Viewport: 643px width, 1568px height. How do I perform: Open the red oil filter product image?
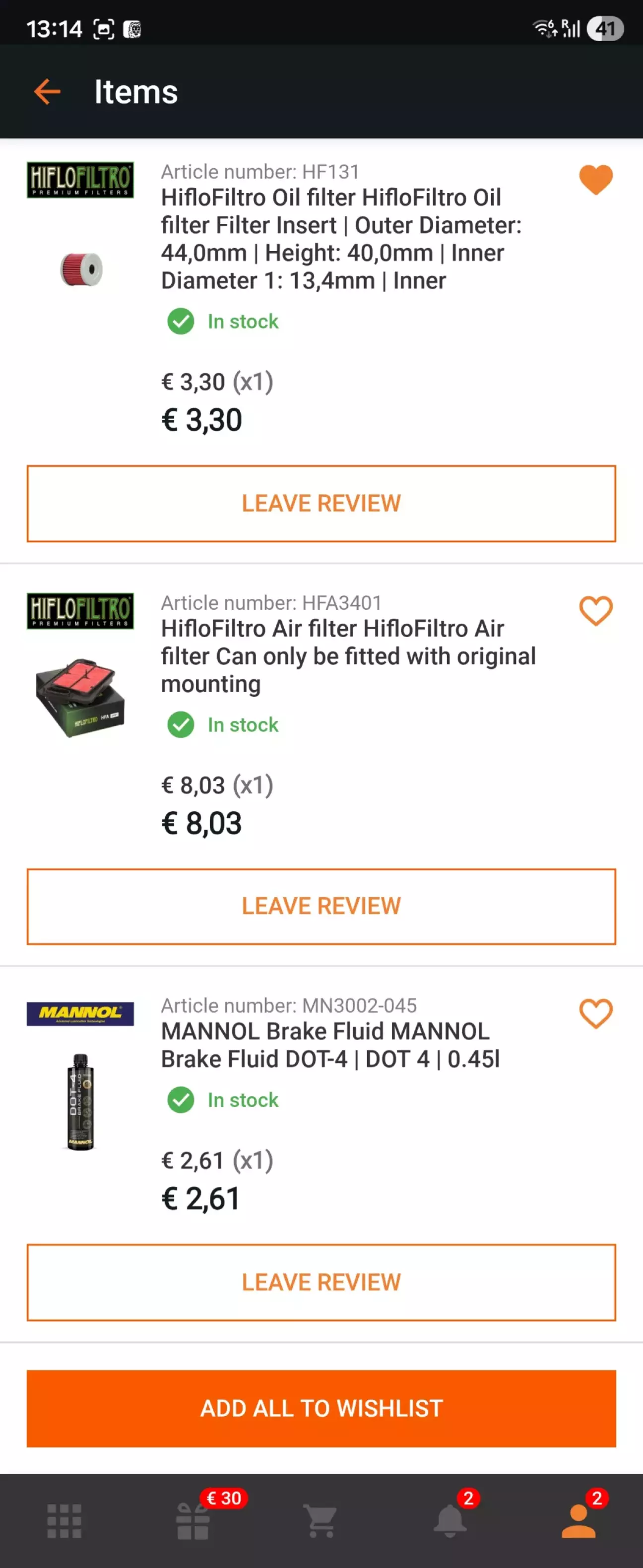coord(81,269)
